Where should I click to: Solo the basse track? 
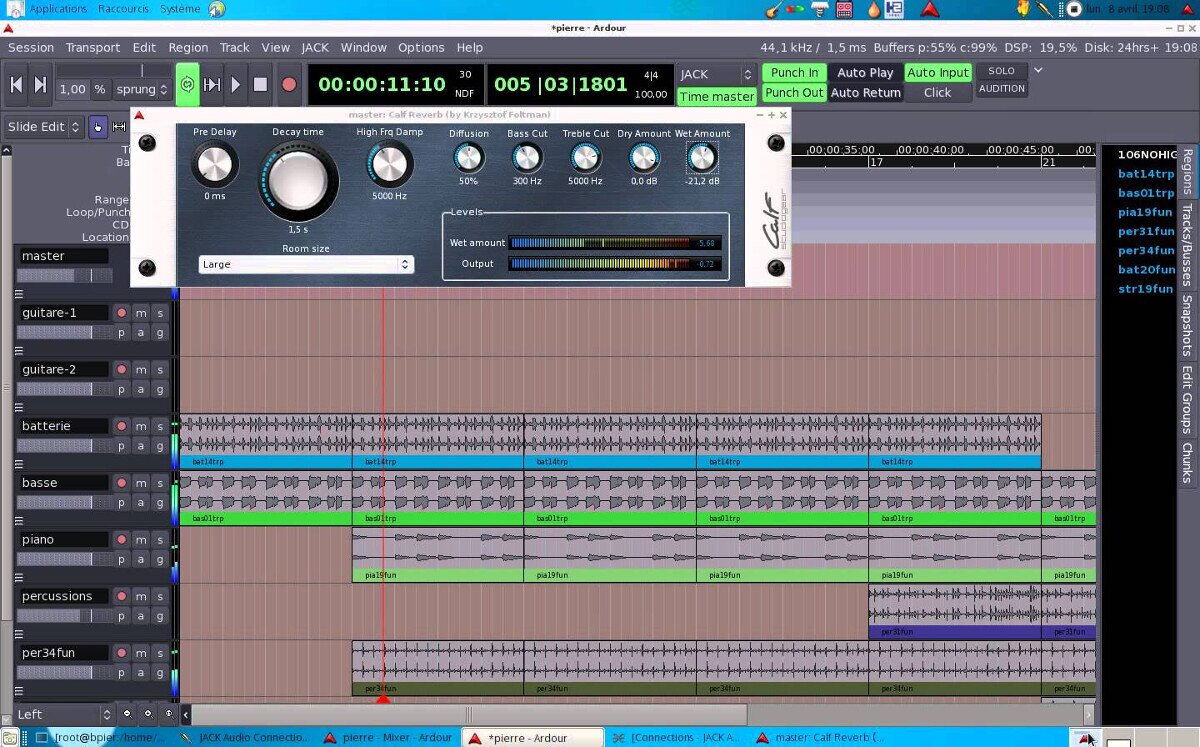click(159, 483)
